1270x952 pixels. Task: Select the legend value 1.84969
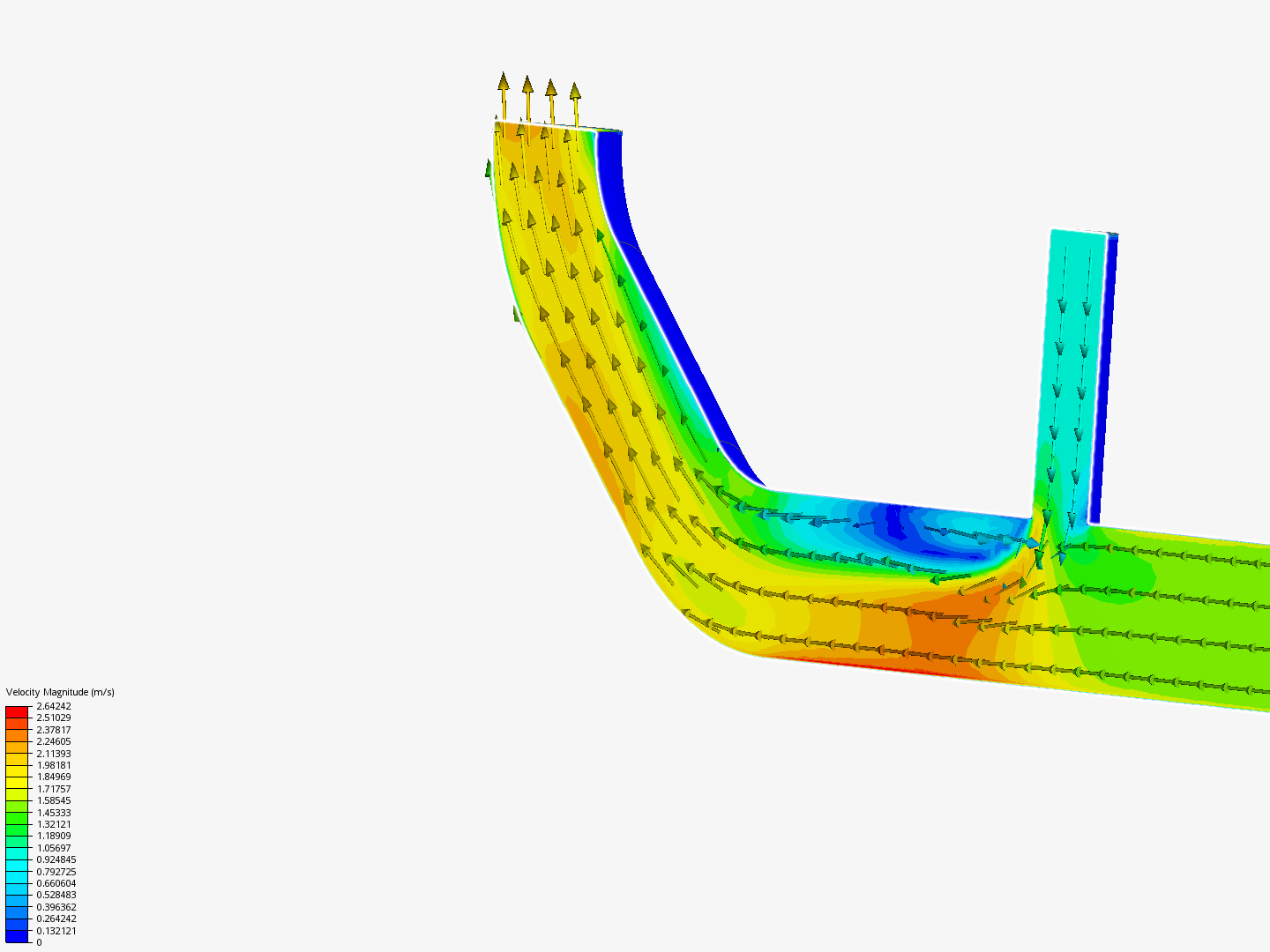coord(54,777)
